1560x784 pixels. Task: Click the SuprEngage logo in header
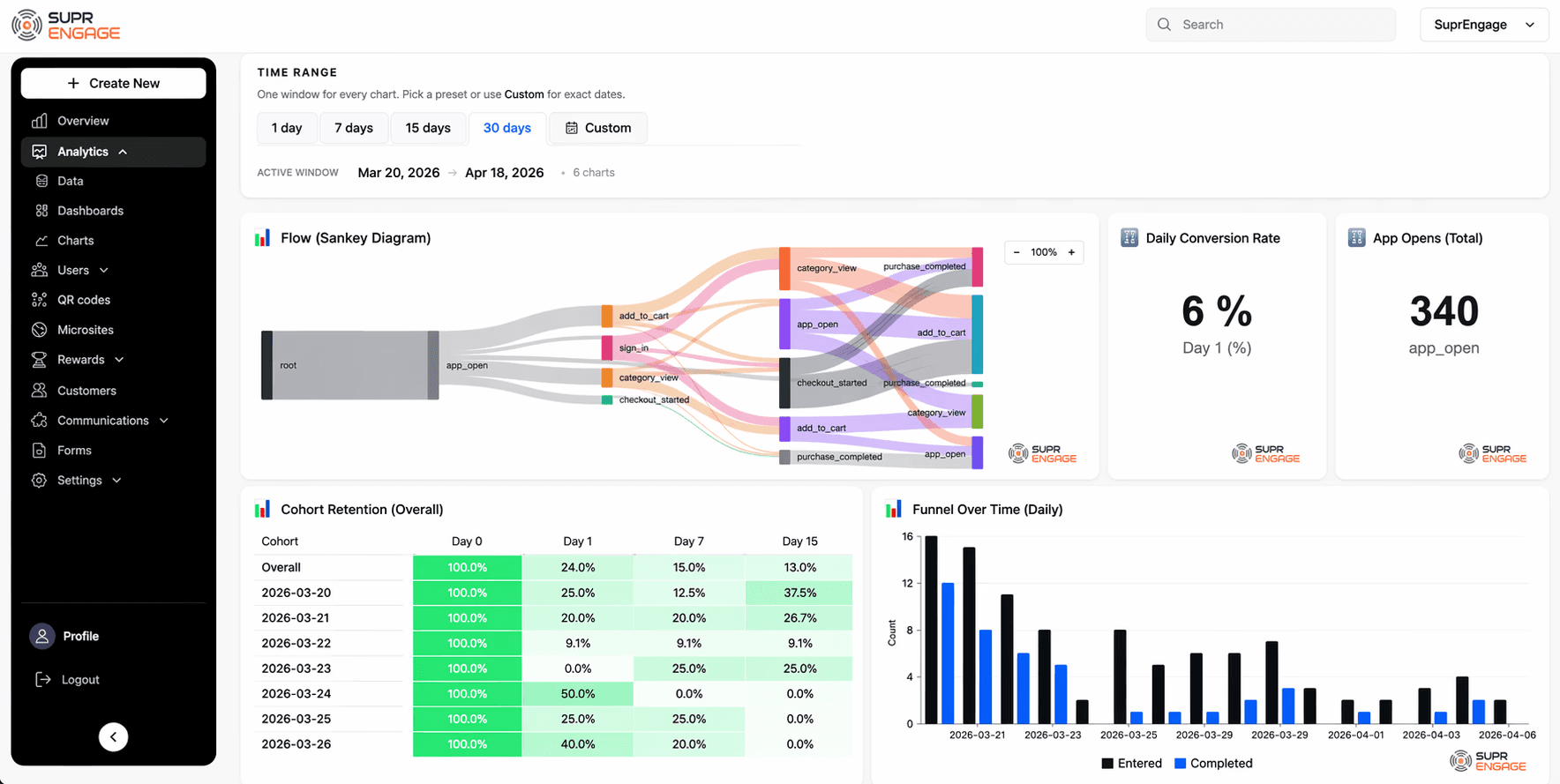(66, 25)
